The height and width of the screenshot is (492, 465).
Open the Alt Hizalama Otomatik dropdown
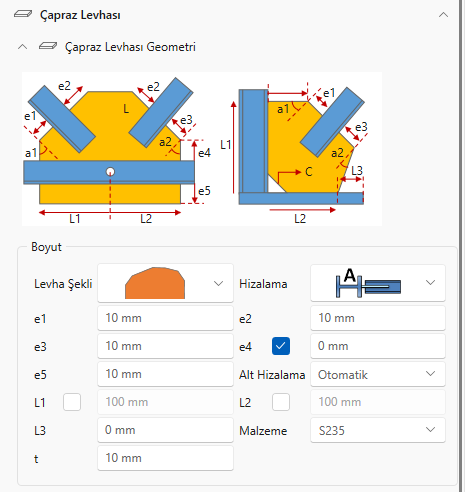[378, 374]
